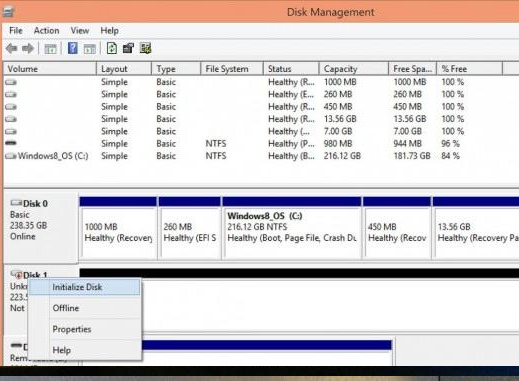
Task: Sort by the Free Spa... column header
Action: point(412,69)
